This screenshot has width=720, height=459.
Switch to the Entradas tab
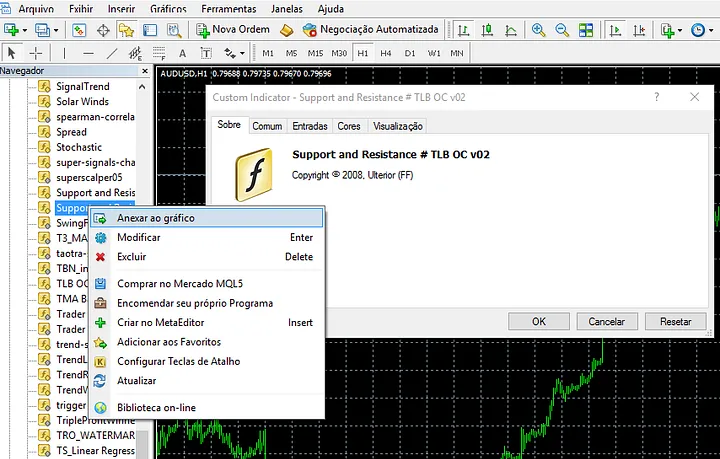coord(309,126)
